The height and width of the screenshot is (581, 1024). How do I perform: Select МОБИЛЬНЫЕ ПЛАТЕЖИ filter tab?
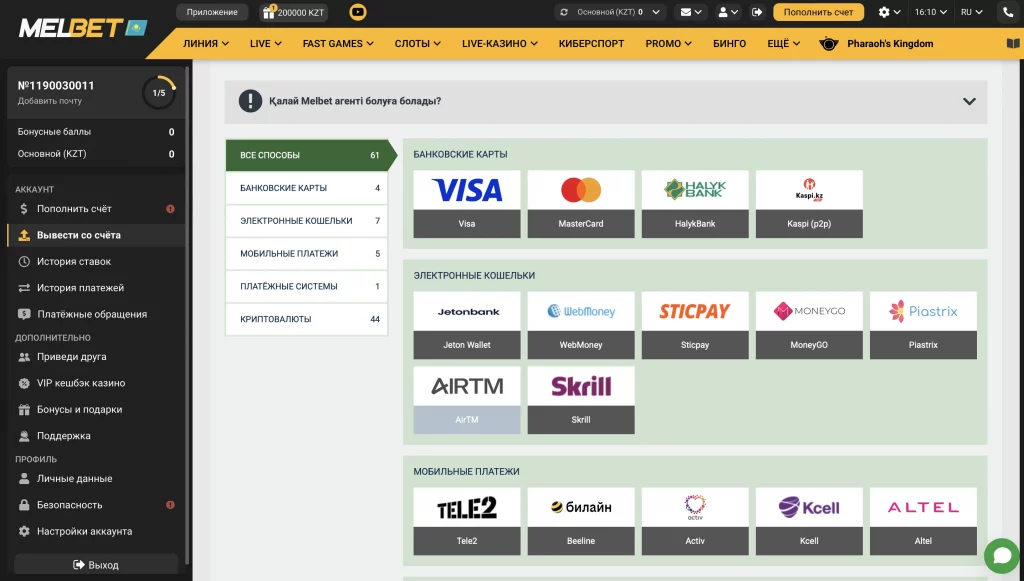click(306, 253)
